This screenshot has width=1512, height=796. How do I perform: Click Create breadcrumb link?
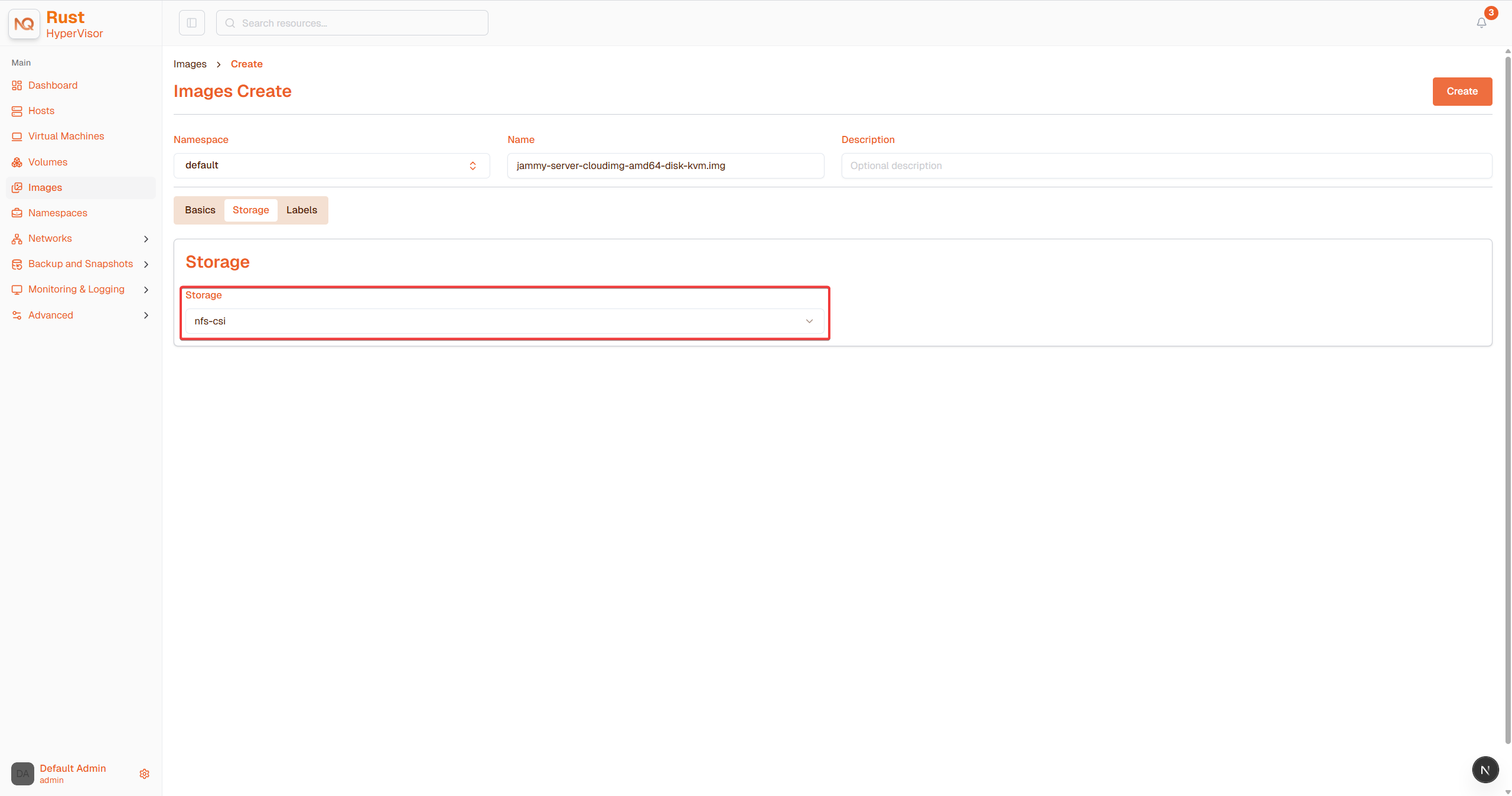click(247, 64)
